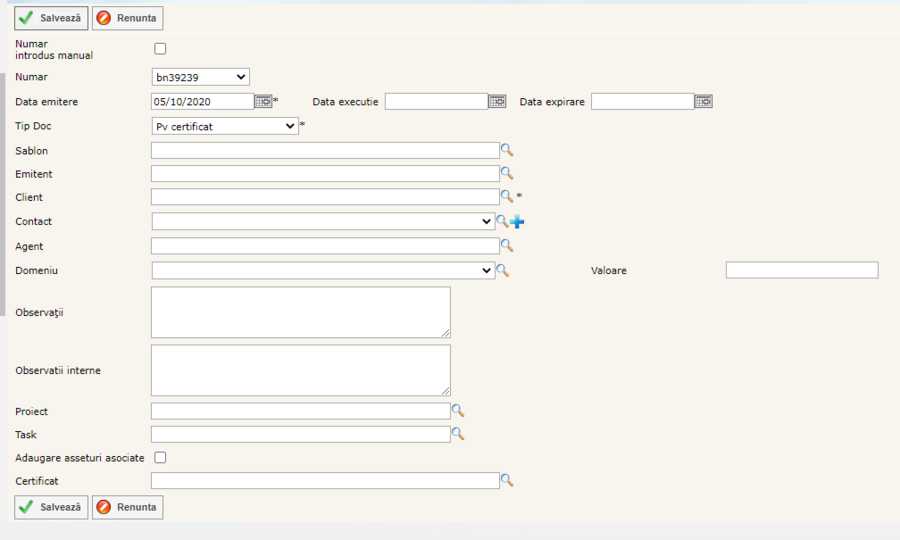
Task: Search projects using Proiect magnifier icon
Action: click(x=458, y=410)
